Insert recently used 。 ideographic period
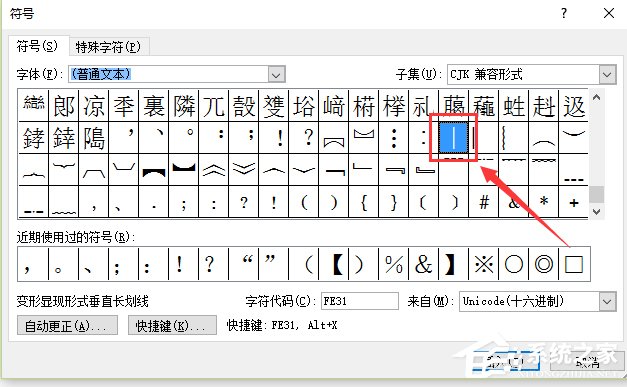This screenshot has width=627, height=387. 64,264
